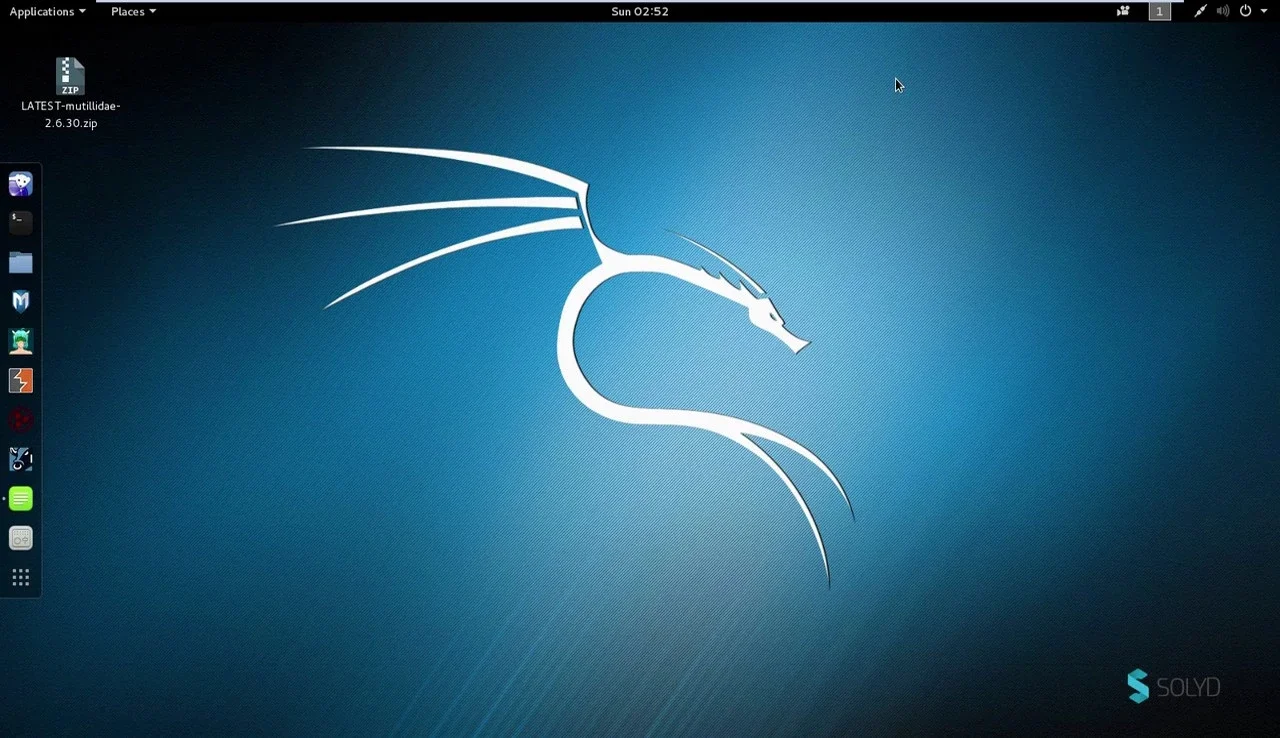This screenshot has width=1280, height=738.
Task: Click the volume speaker icon
Action: 1223,11
